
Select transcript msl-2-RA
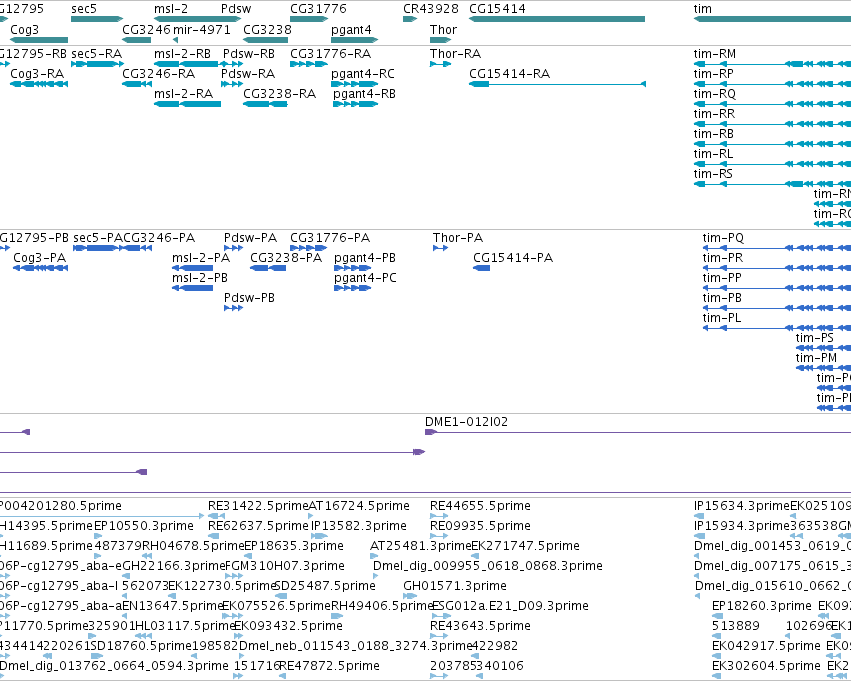pos(187,104)
